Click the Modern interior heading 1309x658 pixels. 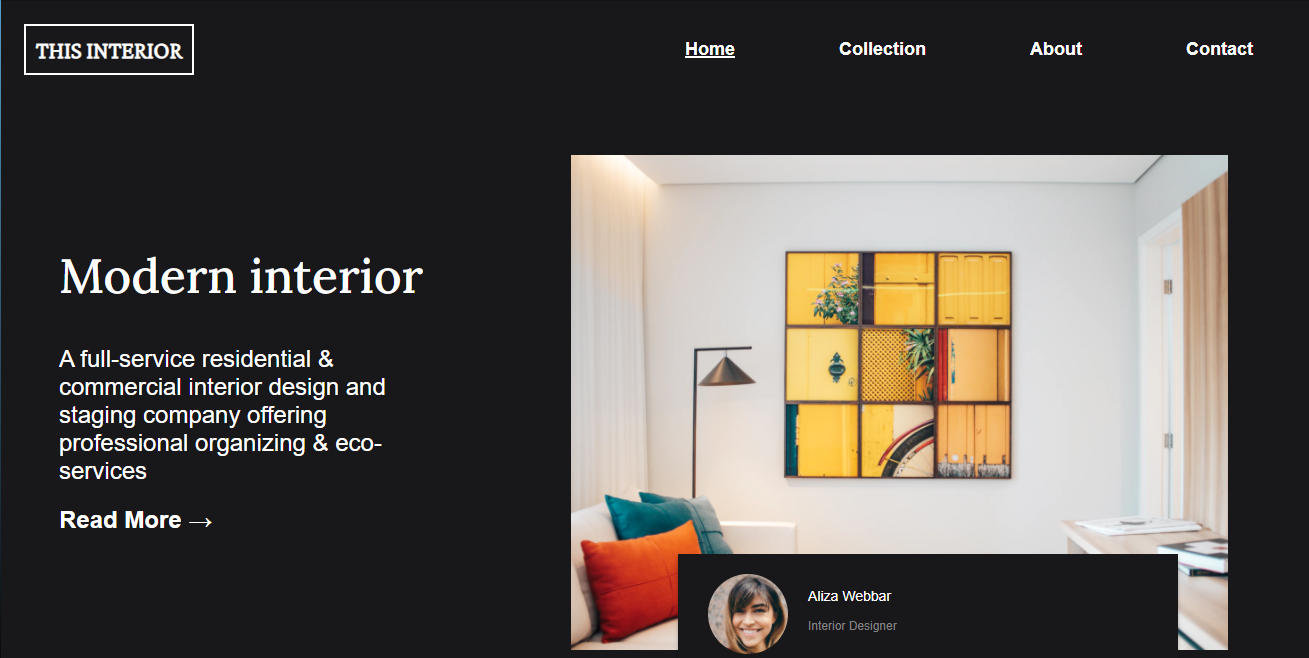pos(241,276)
